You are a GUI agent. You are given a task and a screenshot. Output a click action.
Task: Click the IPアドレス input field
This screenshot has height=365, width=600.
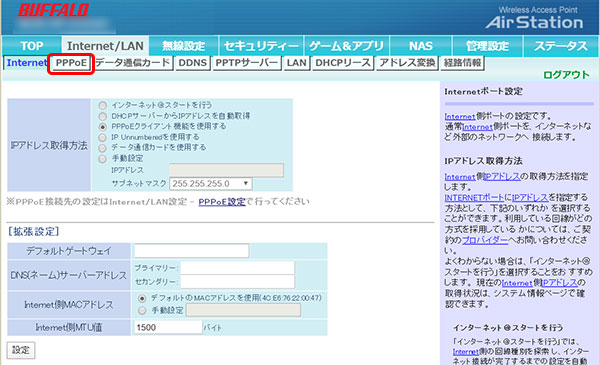click(227, 170)
